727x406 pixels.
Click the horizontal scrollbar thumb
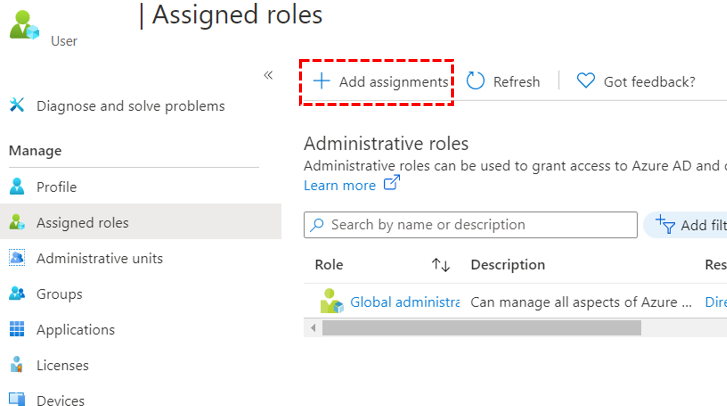pyautogui.click(x=482, y=328)
